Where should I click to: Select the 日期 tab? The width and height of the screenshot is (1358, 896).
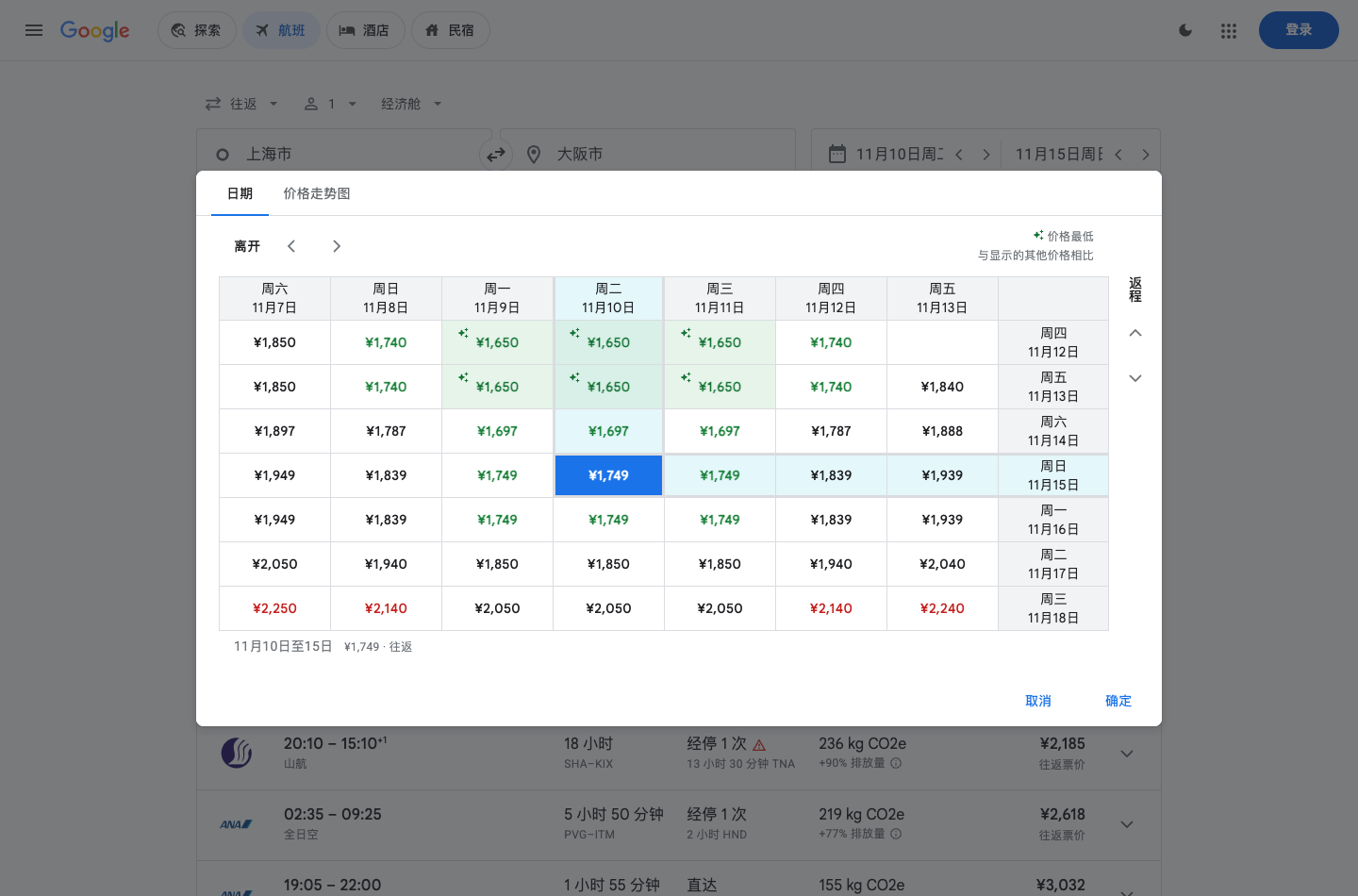coord(240,193)
